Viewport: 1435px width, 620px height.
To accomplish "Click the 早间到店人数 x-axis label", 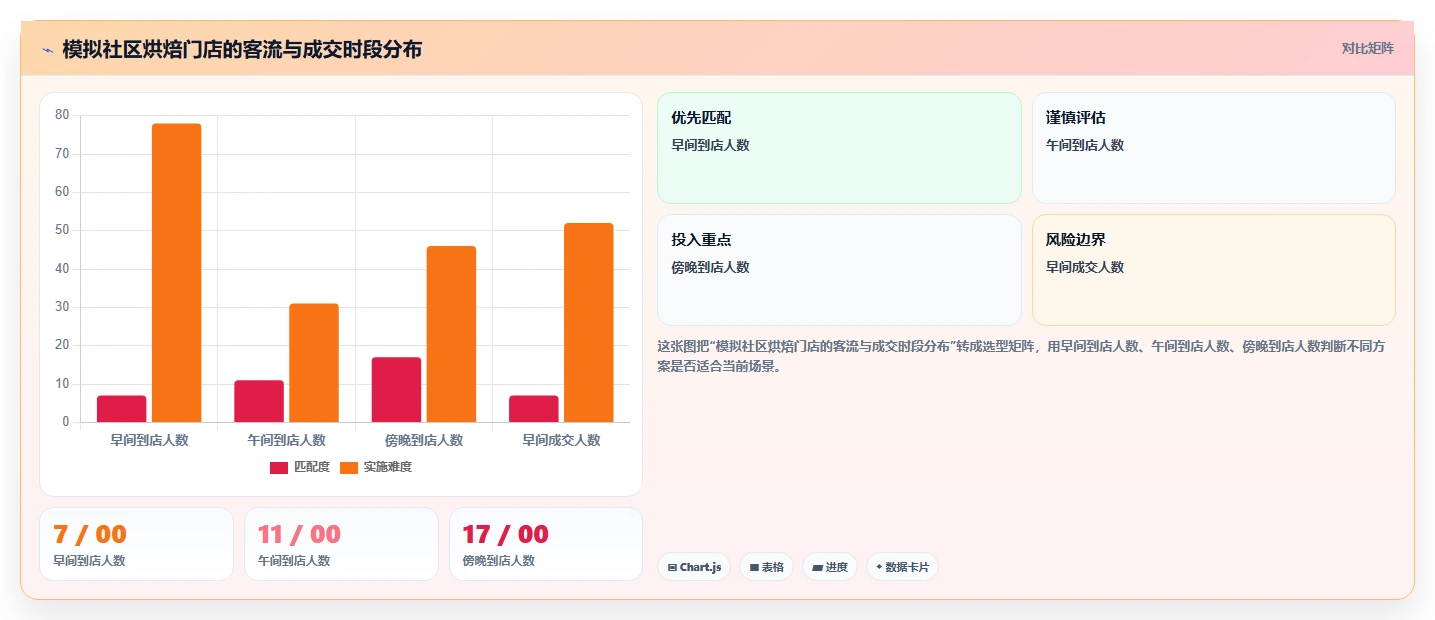I will point(149,440).
